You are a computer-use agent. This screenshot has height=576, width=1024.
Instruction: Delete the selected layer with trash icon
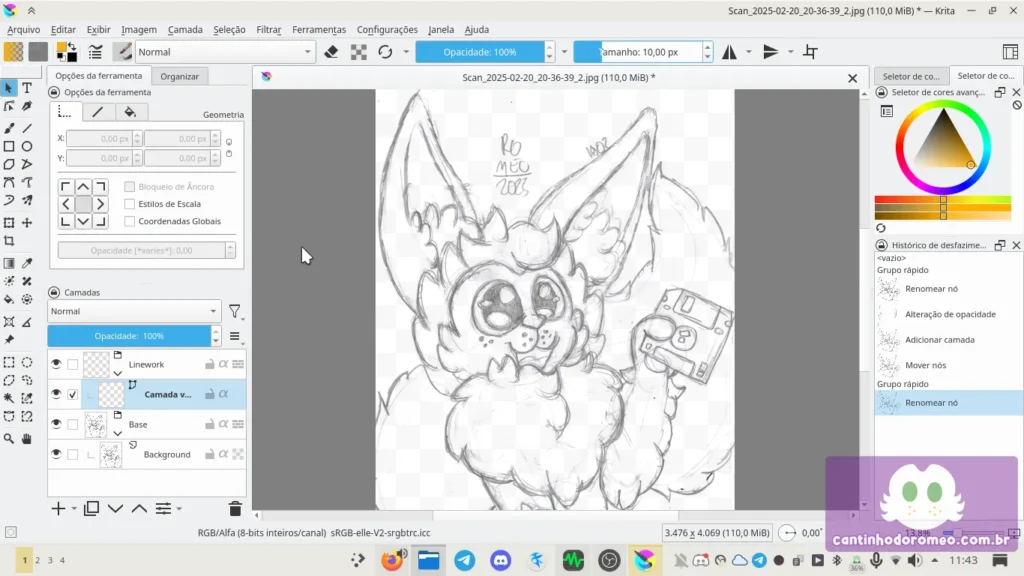[235, 508]
